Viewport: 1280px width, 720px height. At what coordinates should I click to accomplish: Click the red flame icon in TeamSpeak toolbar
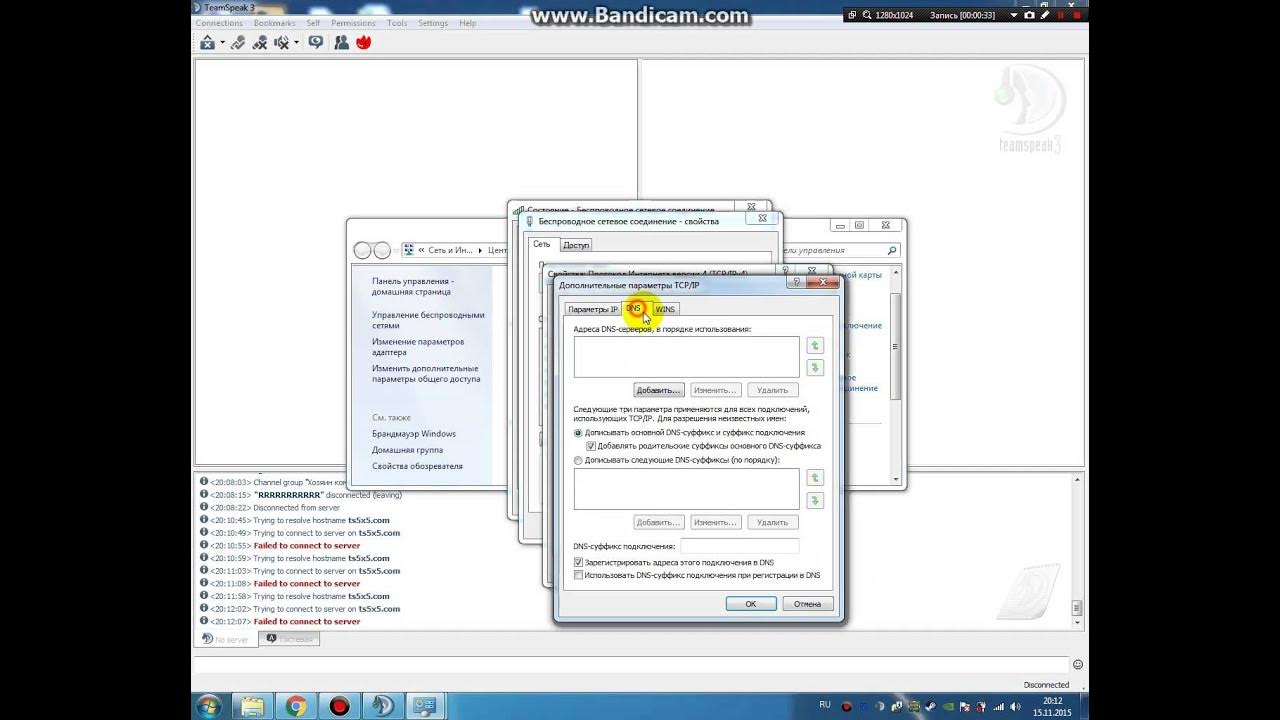[x=363, y=42]
